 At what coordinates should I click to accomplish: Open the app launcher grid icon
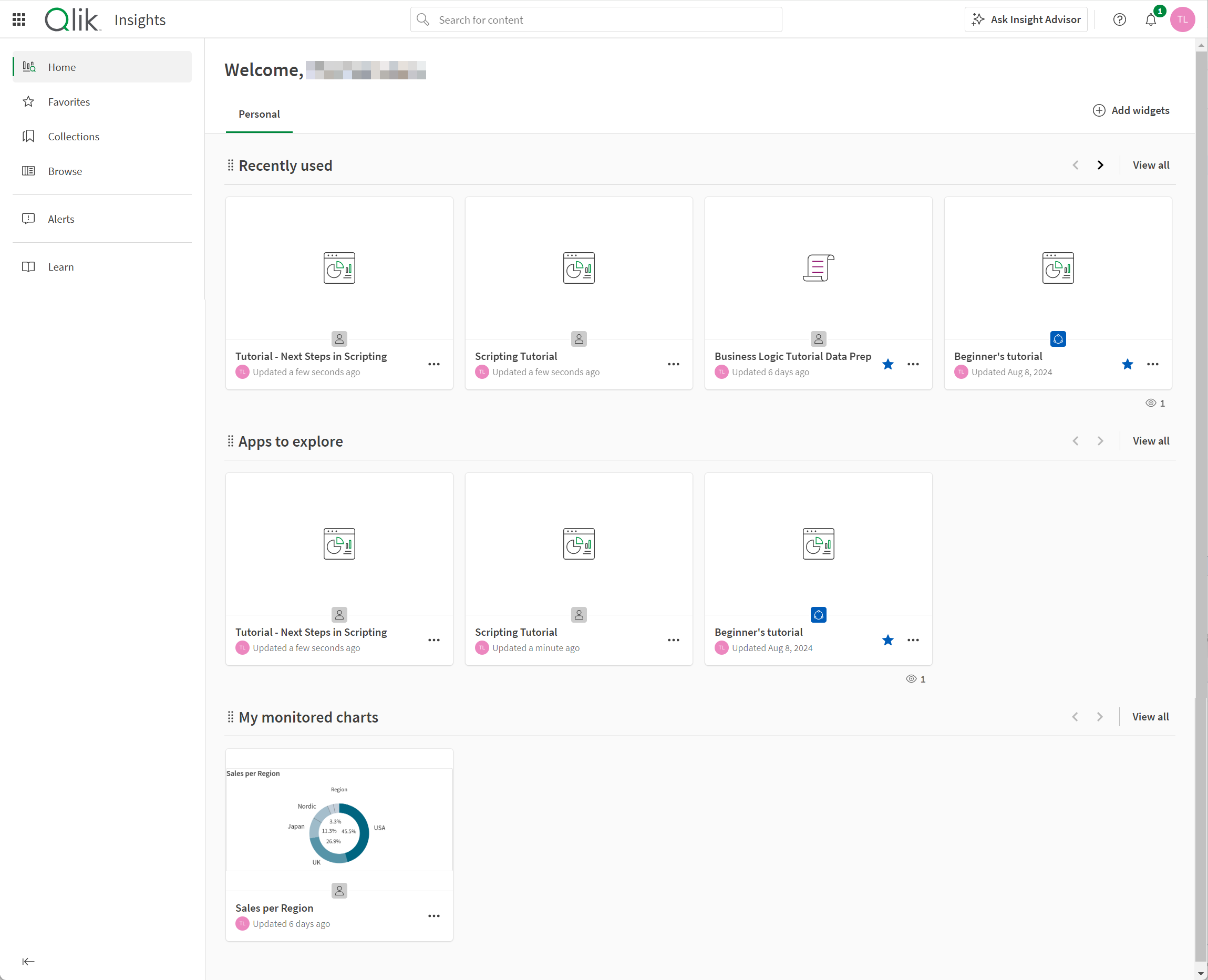18,19
